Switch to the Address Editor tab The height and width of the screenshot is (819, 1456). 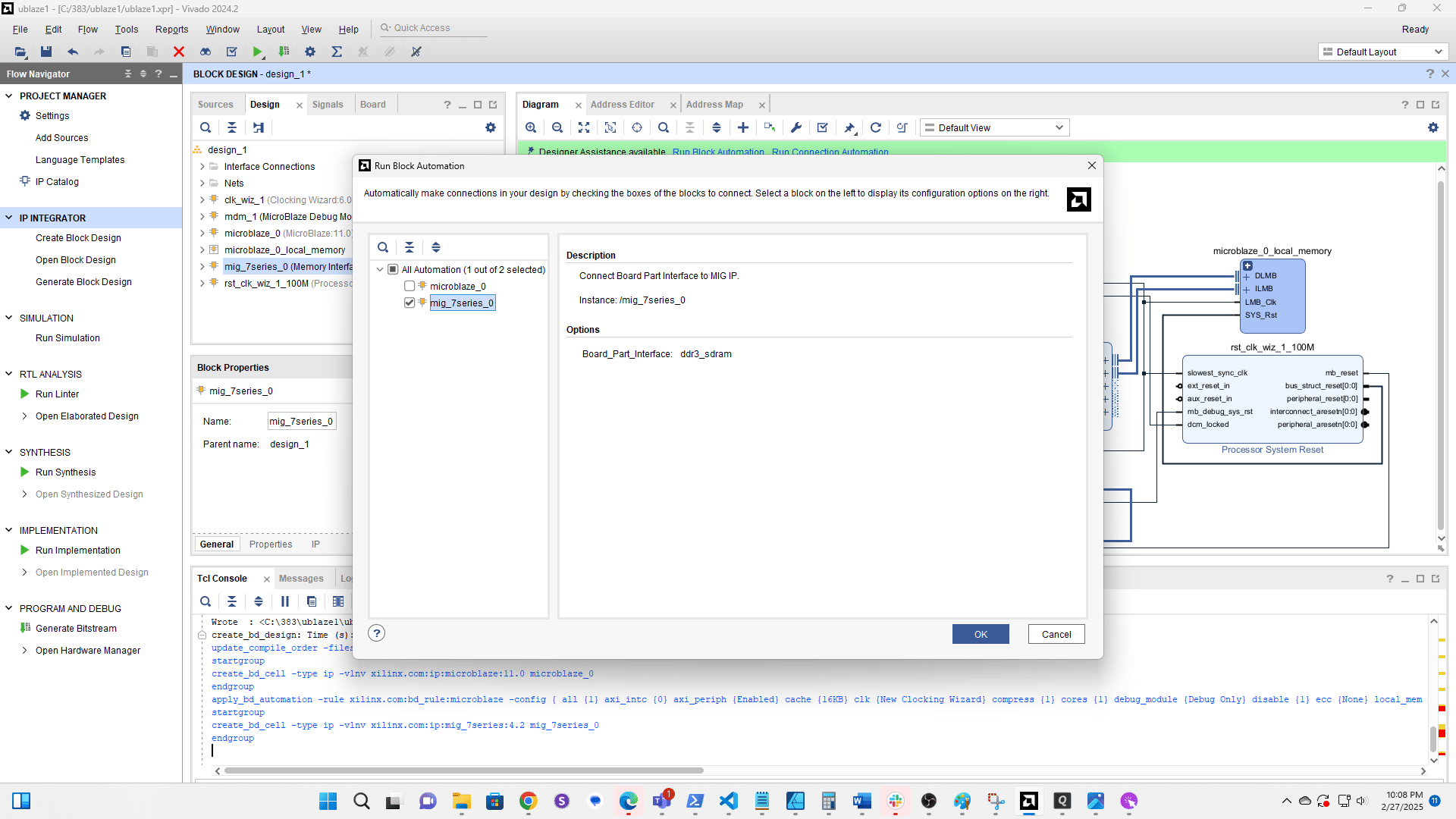622,105
